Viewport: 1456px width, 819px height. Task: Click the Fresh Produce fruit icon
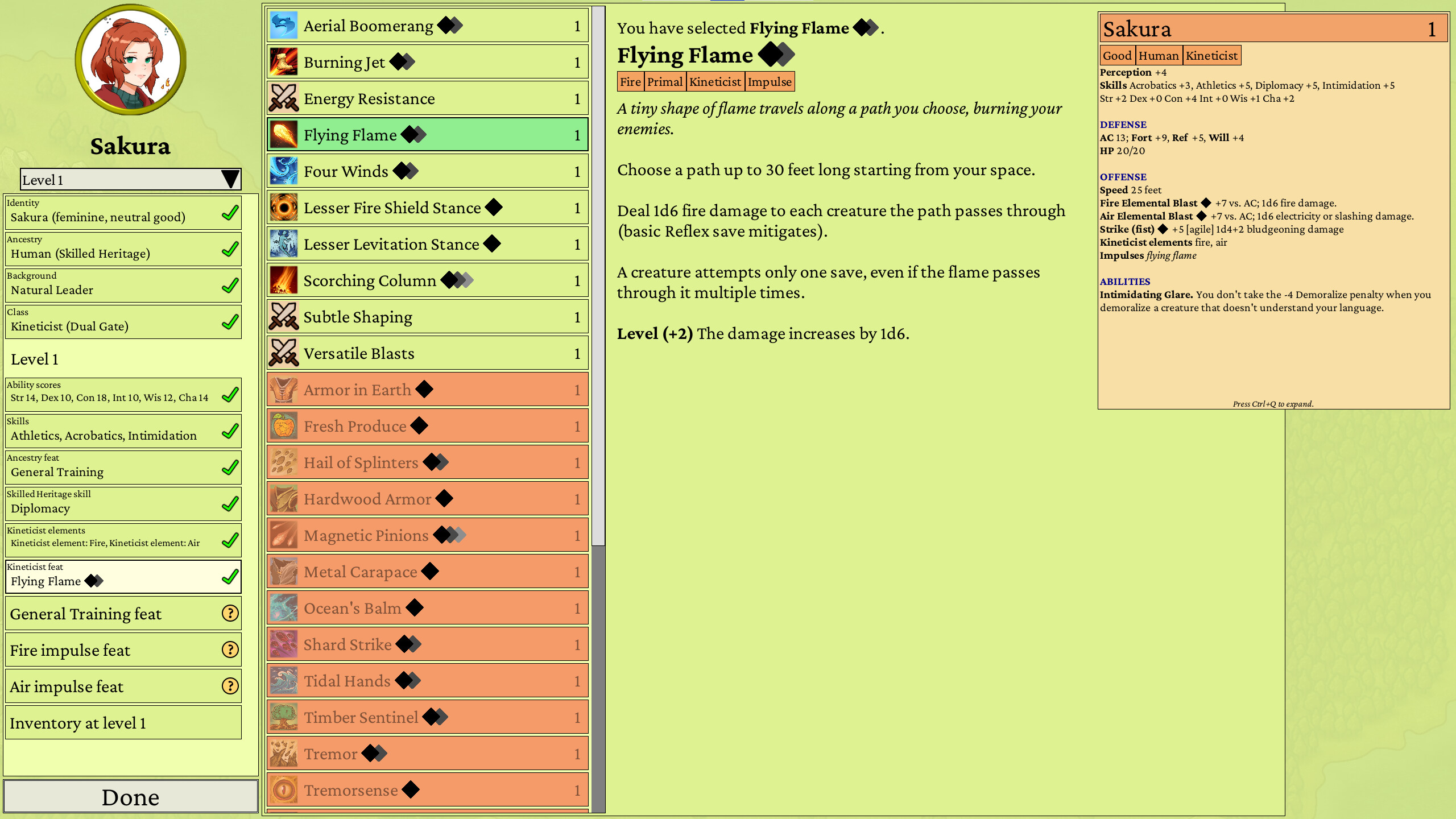pos(284,425)
